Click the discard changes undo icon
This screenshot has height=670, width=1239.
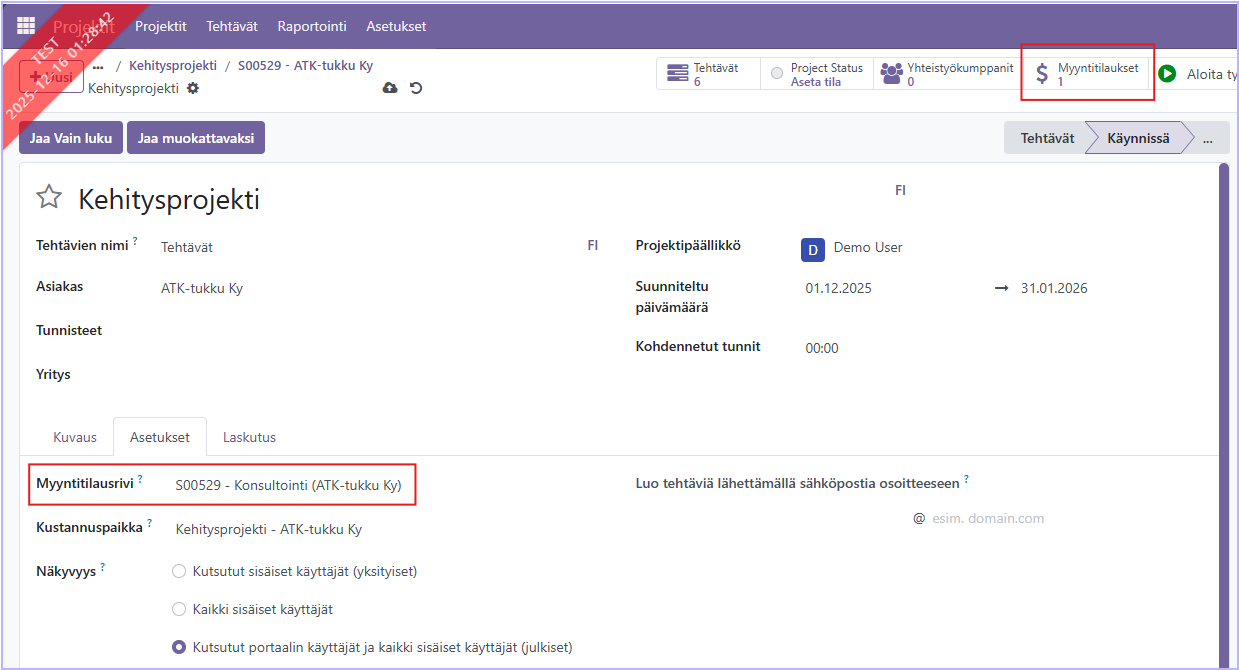click(416, 88)
